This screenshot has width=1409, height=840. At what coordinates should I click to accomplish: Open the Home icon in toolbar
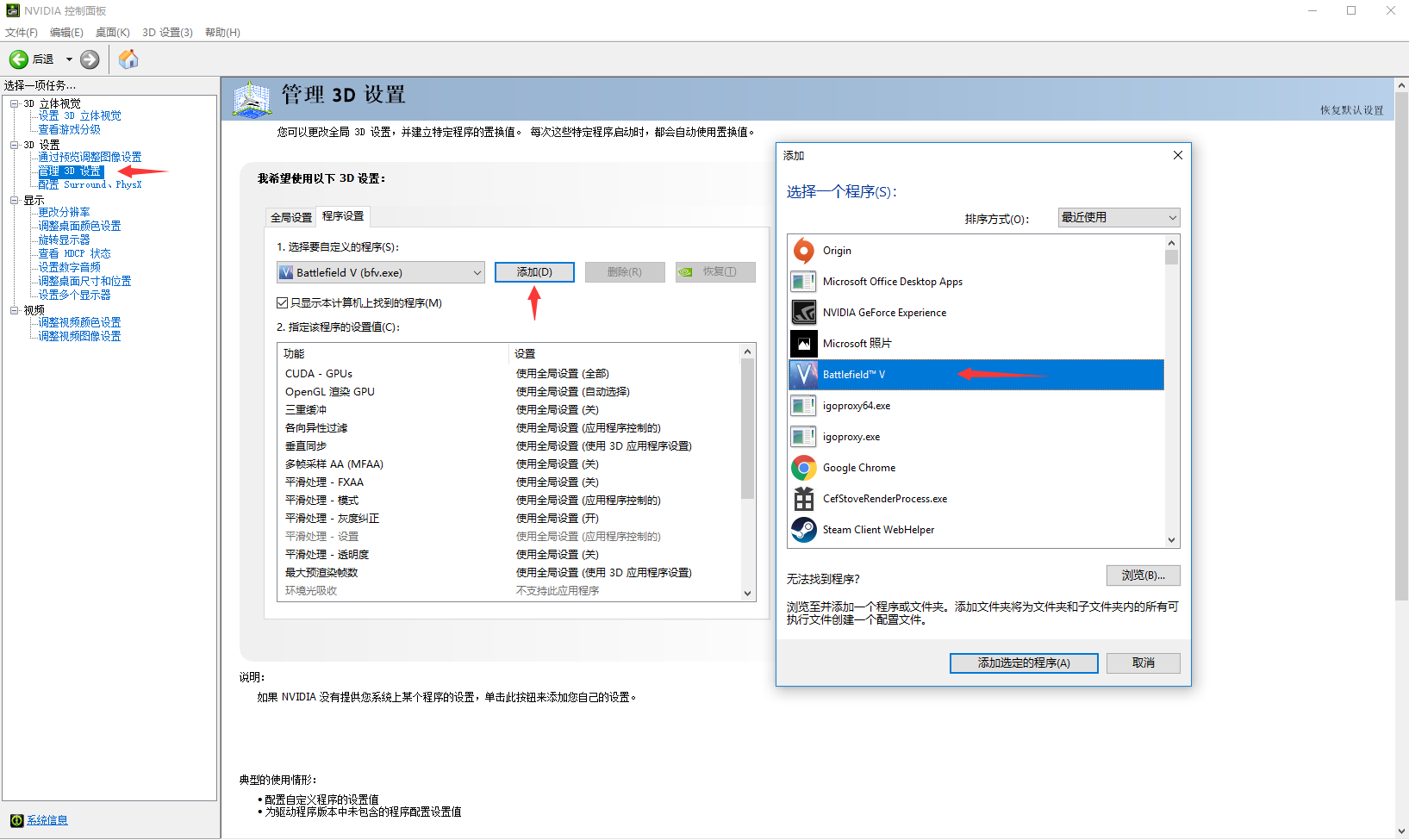coord(128,59)
